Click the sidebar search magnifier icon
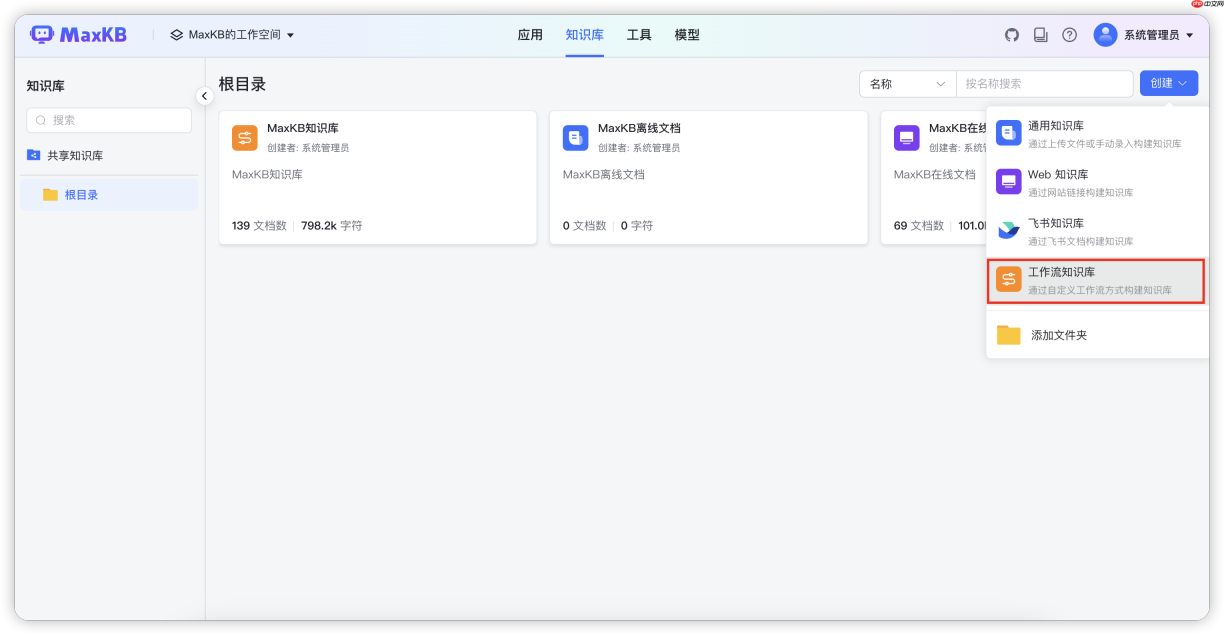 [41, 120]
